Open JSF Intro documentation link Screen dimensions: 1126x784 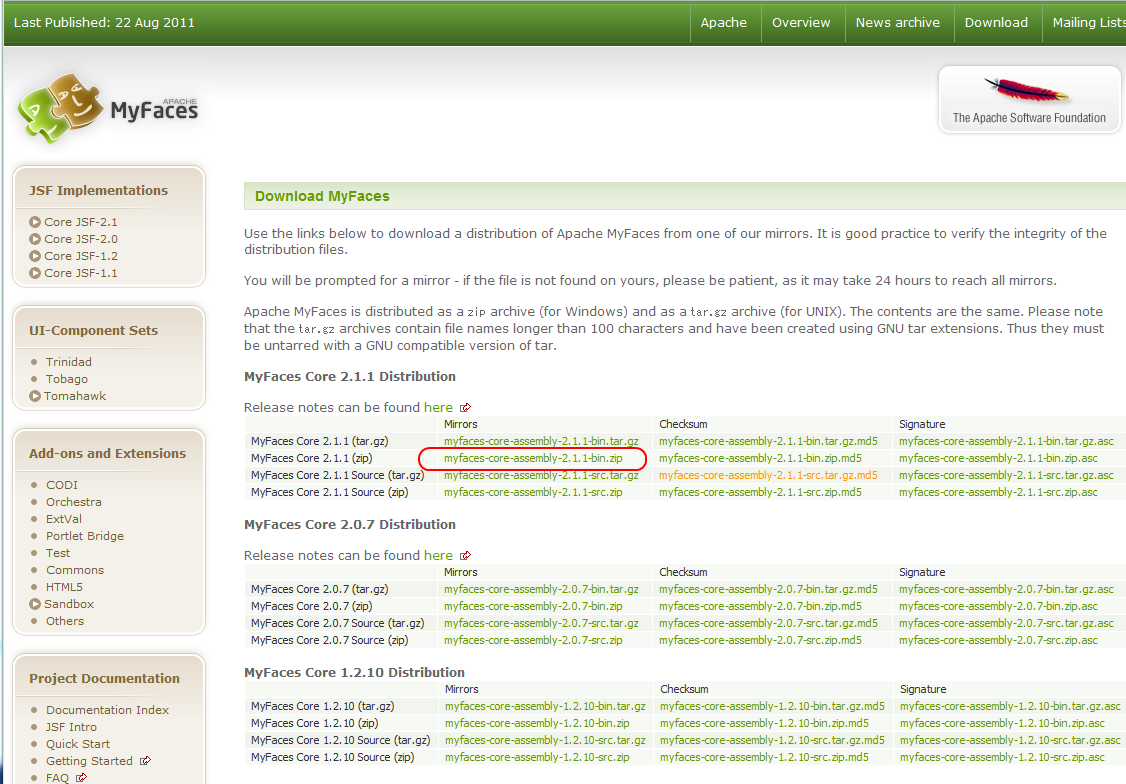(x=71, y=727)
